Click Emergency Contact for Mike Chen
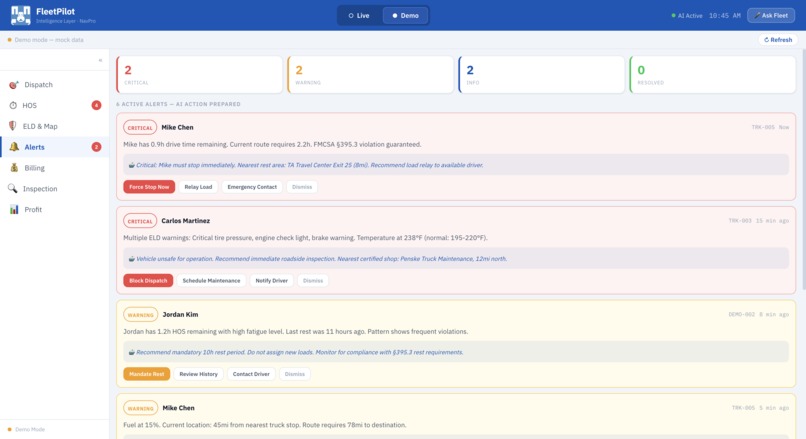Image resolution: width=806 pixels, height=439 pixels. (252, 187)
